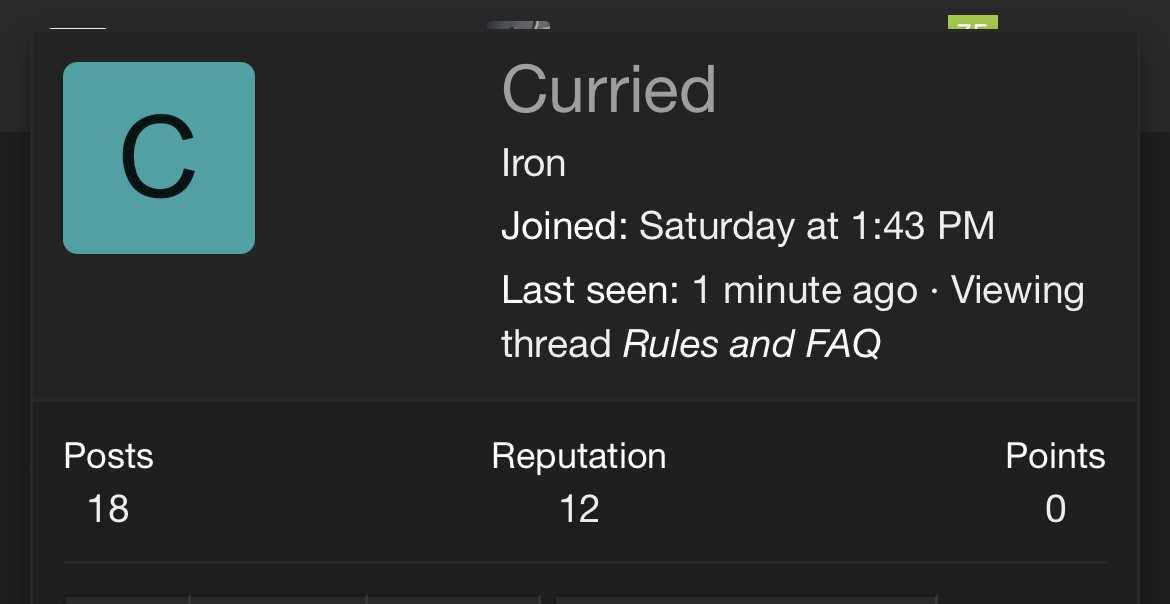
Task: Open the "Rules and FAQ" thread link
Action: (x=751, y=345)
